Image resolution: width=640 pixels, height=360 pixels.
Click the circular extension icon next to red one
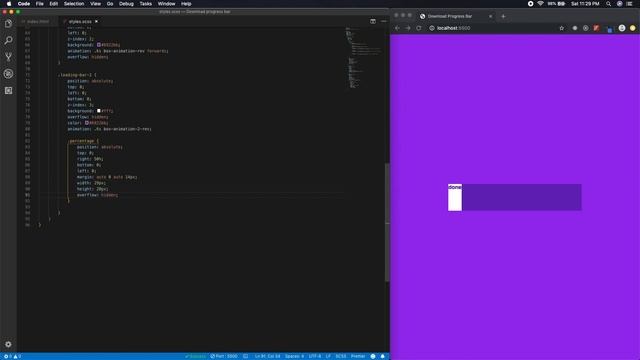click(586, 28)
